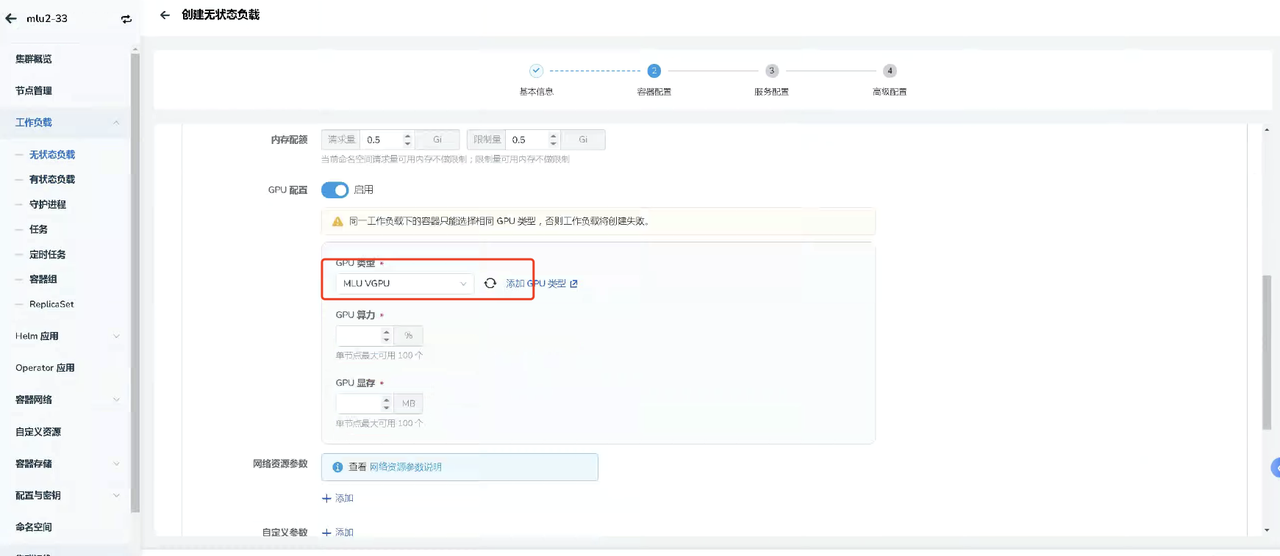1280x556 pixels.
Task: Open Operator 应用 in sidebar
Action: (45, 368)
